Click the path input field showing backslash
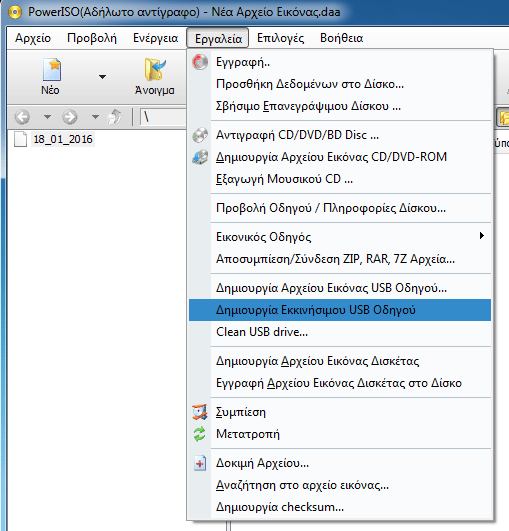 click(x=163, y=118)
